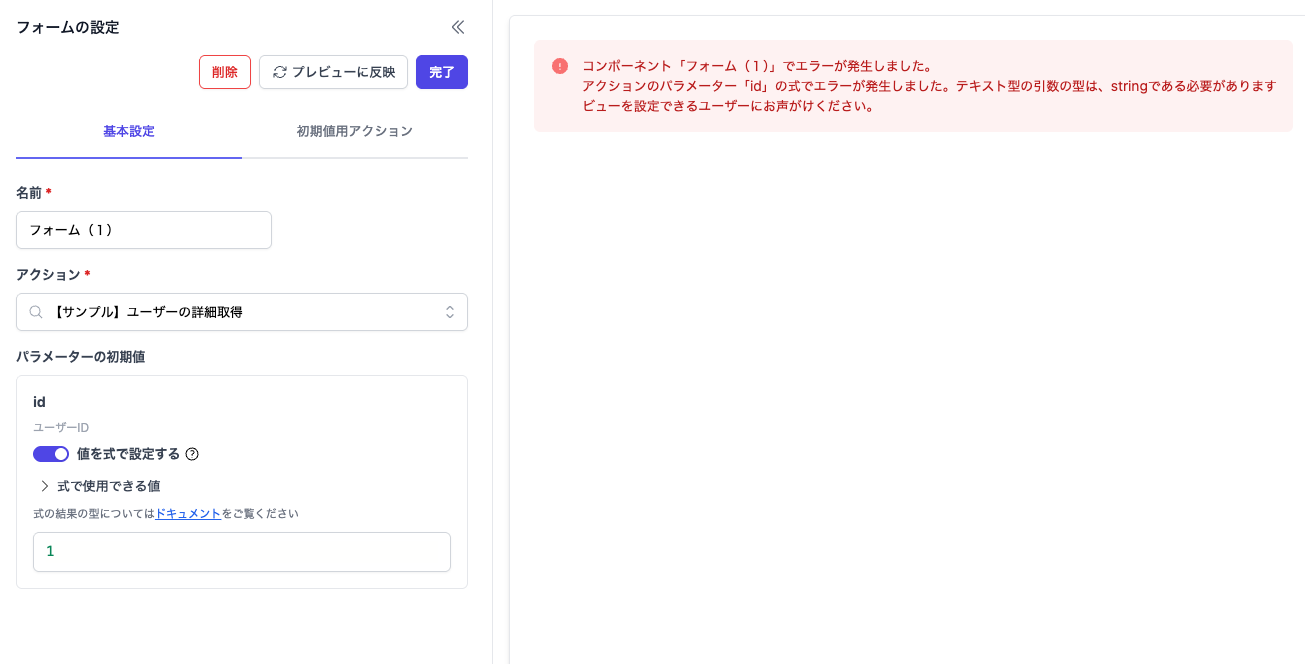The width and height of the screenshot is (1305, 664).
Task: Click the up-down arrows of the アクション selector
Action: pos(450,312)
